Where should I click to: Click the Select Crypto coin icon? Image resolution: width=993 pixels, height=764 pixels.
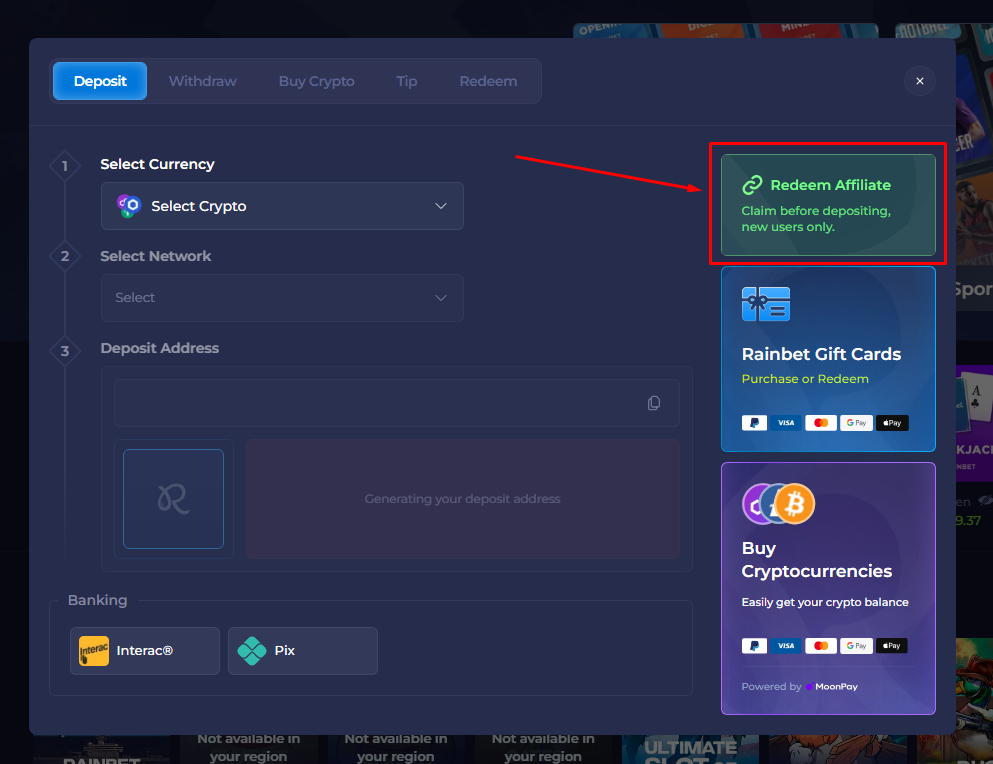click(x=130, y=206)
